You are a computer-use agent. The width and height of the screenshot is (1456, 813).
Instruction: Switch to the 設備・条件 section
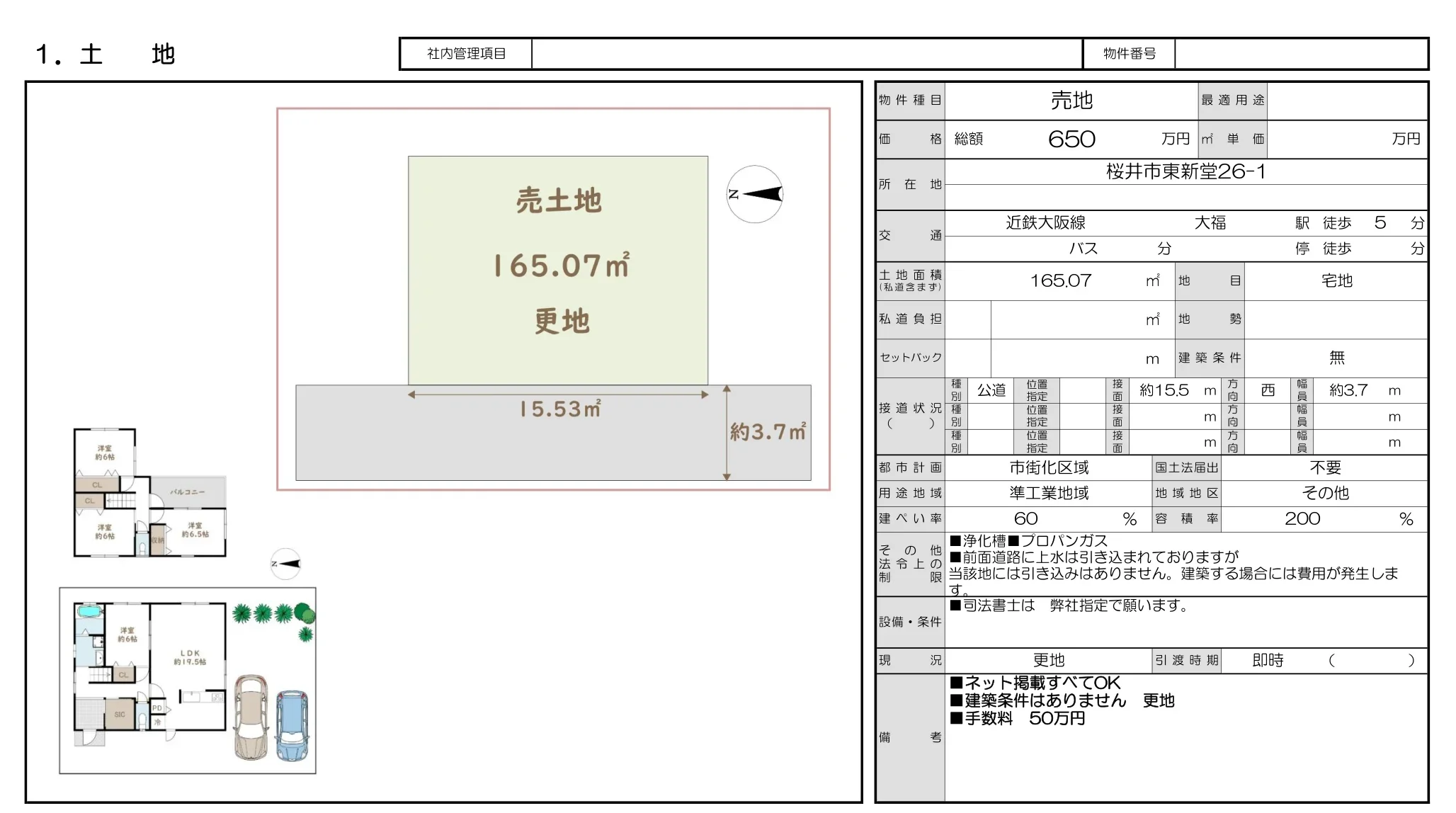point(910,622)
